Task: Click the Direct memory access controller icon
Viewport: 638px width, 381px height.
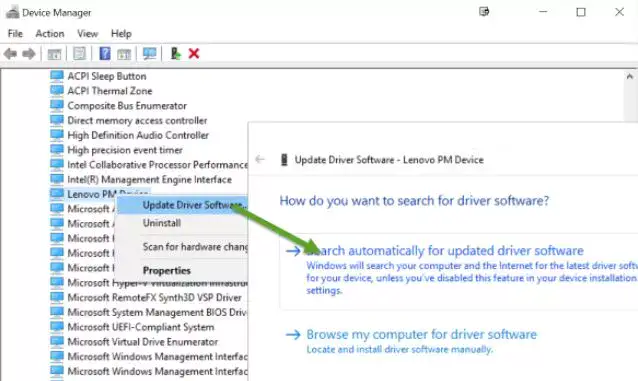Action: click(x=57, y=120)
